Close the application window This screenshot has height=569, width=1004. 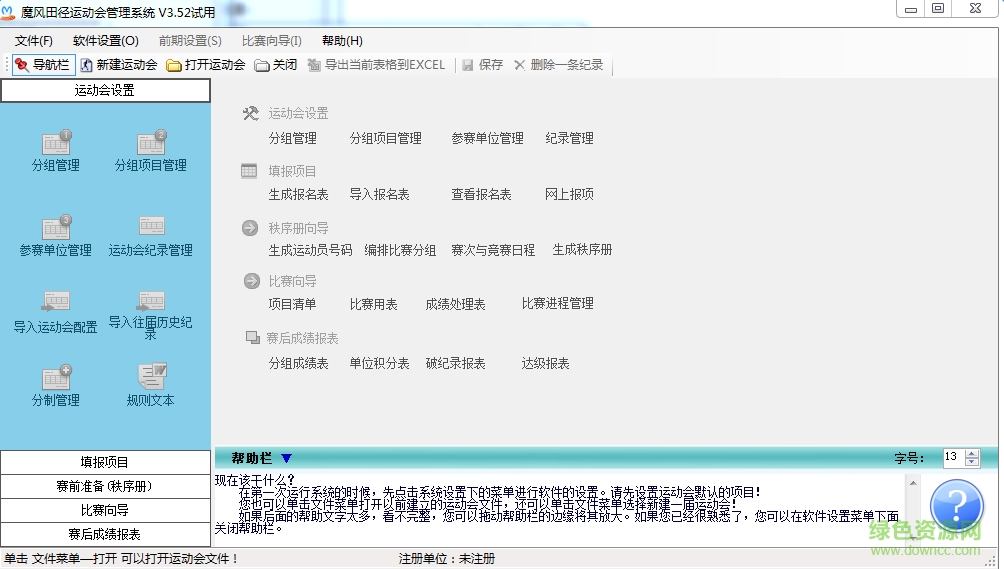click(975, 8)
